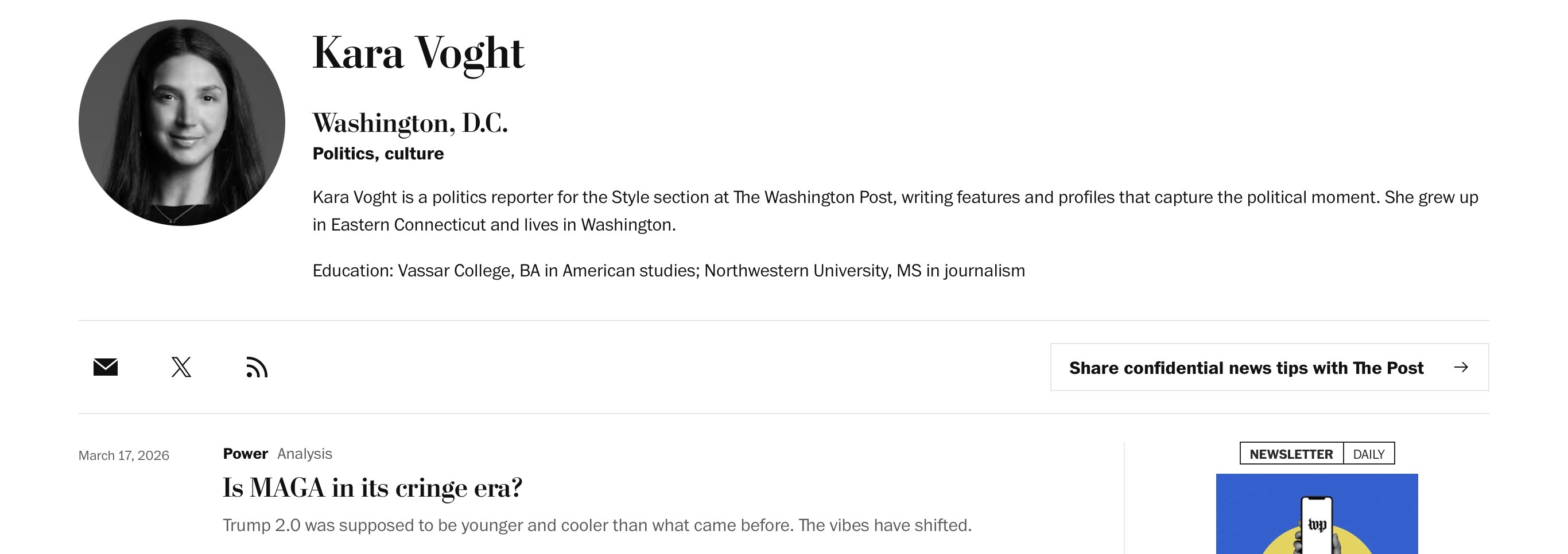Open the blue newsletter promo image
Image resolution: width=1568 pixels, height=554 pixels.
click(1317, 514)
